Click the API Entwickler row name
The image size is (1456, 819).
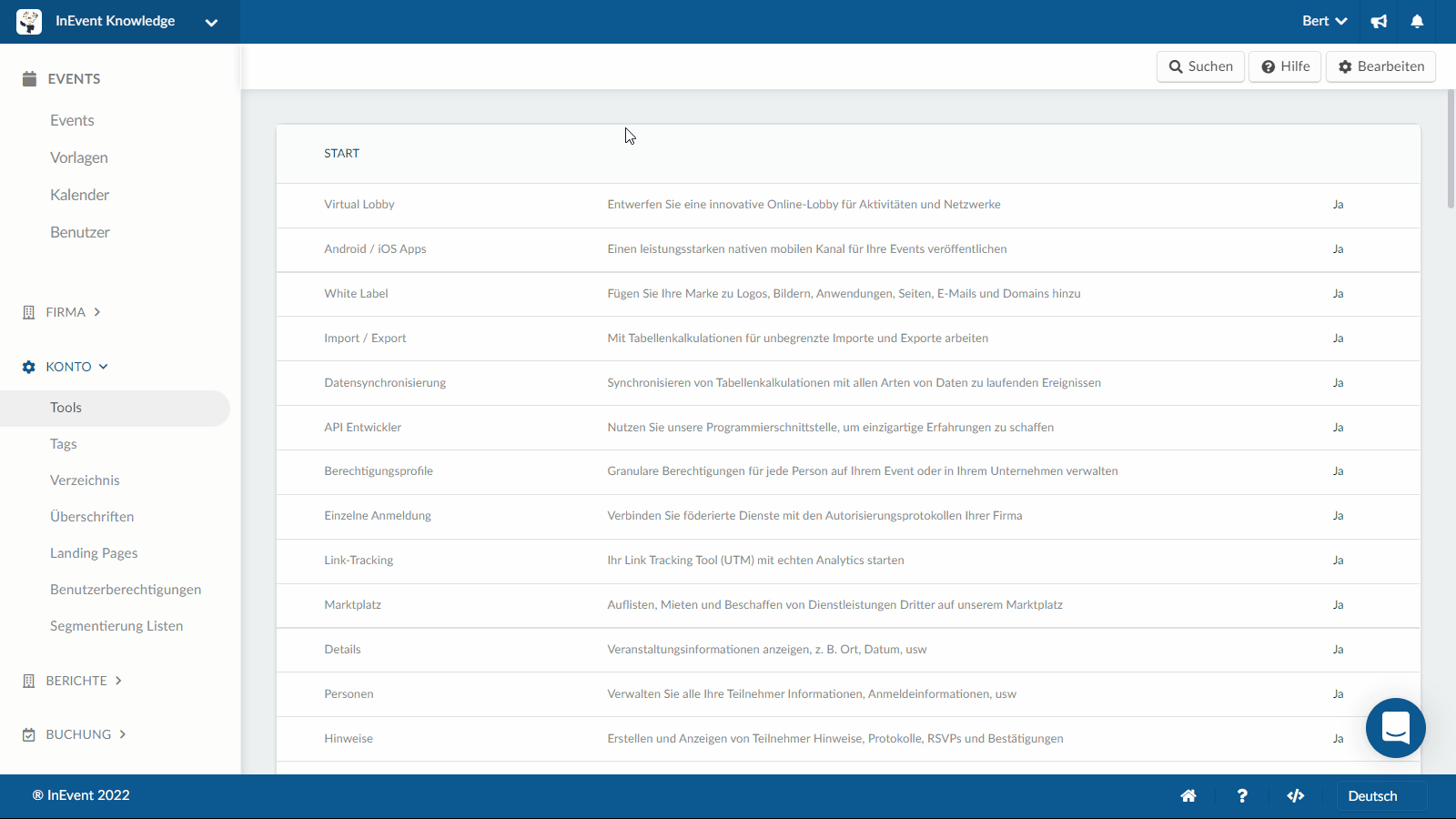coord(362,428)
